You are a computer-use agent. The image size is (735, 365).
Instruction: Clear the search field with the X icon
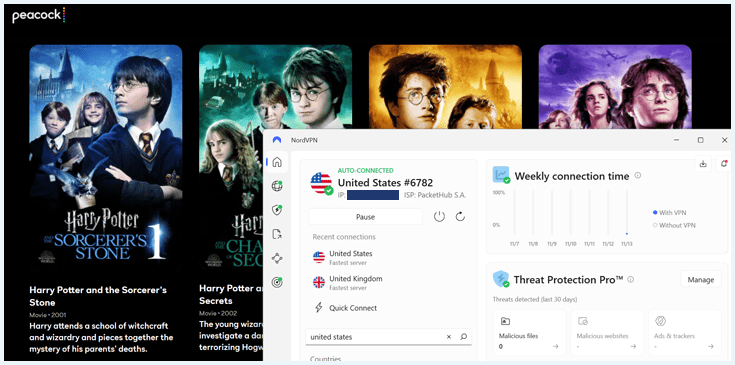[449, 336]
